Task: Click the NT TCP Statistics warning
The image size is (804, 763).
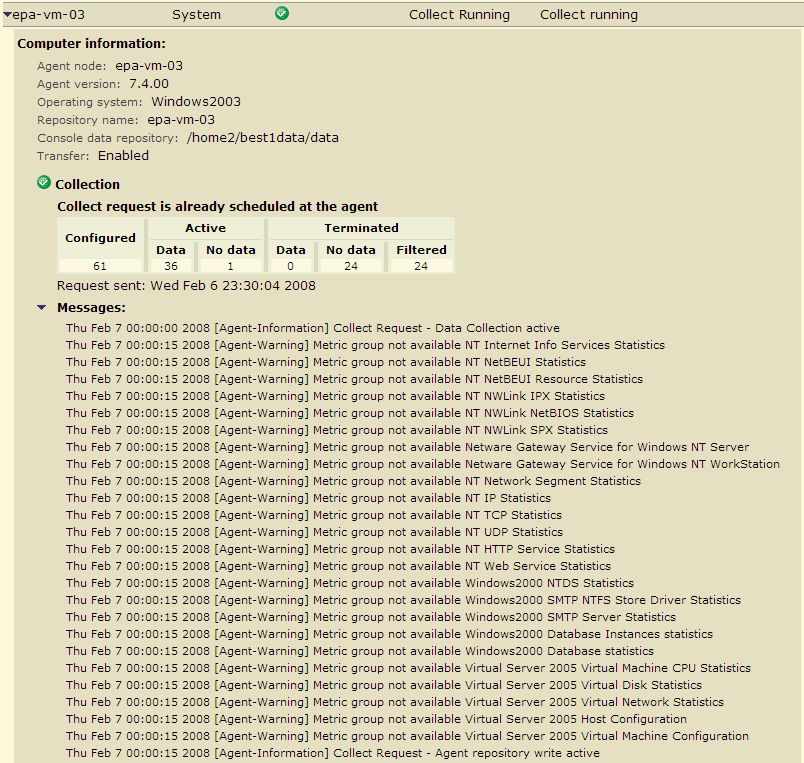Action: 314,515
